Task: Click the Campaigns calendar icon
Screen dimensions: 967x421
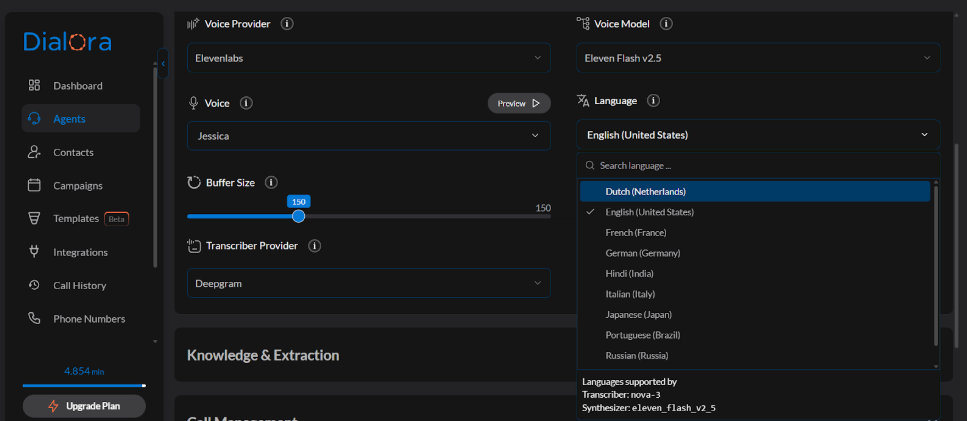Action: click(x=34, y=185)
